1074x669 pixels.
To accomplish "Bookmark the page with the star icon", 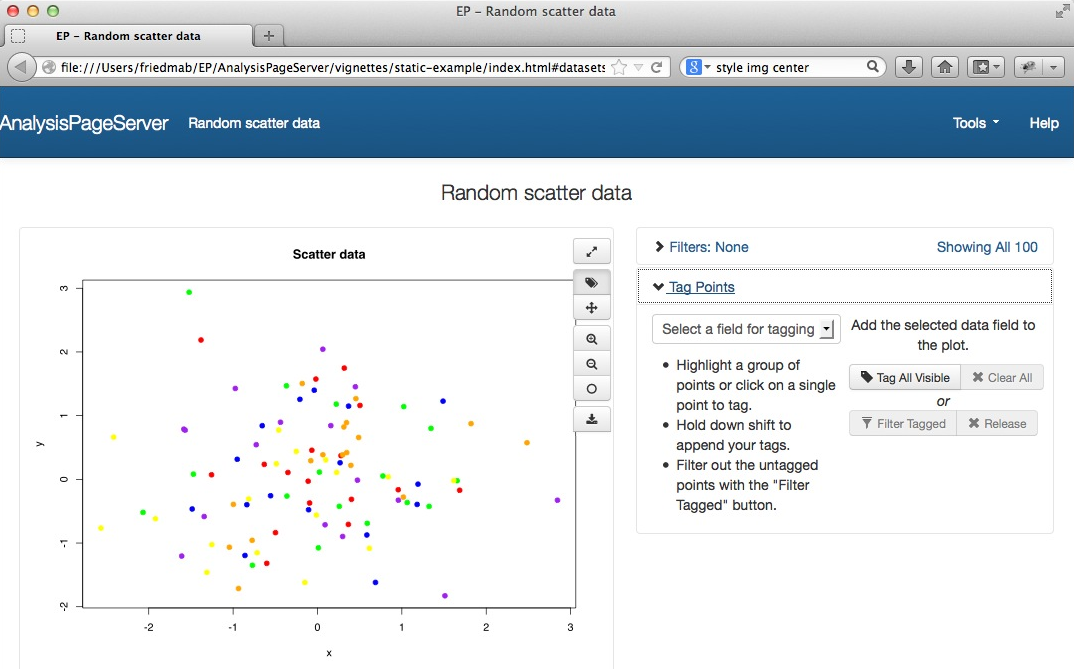I will coord(620,67).
